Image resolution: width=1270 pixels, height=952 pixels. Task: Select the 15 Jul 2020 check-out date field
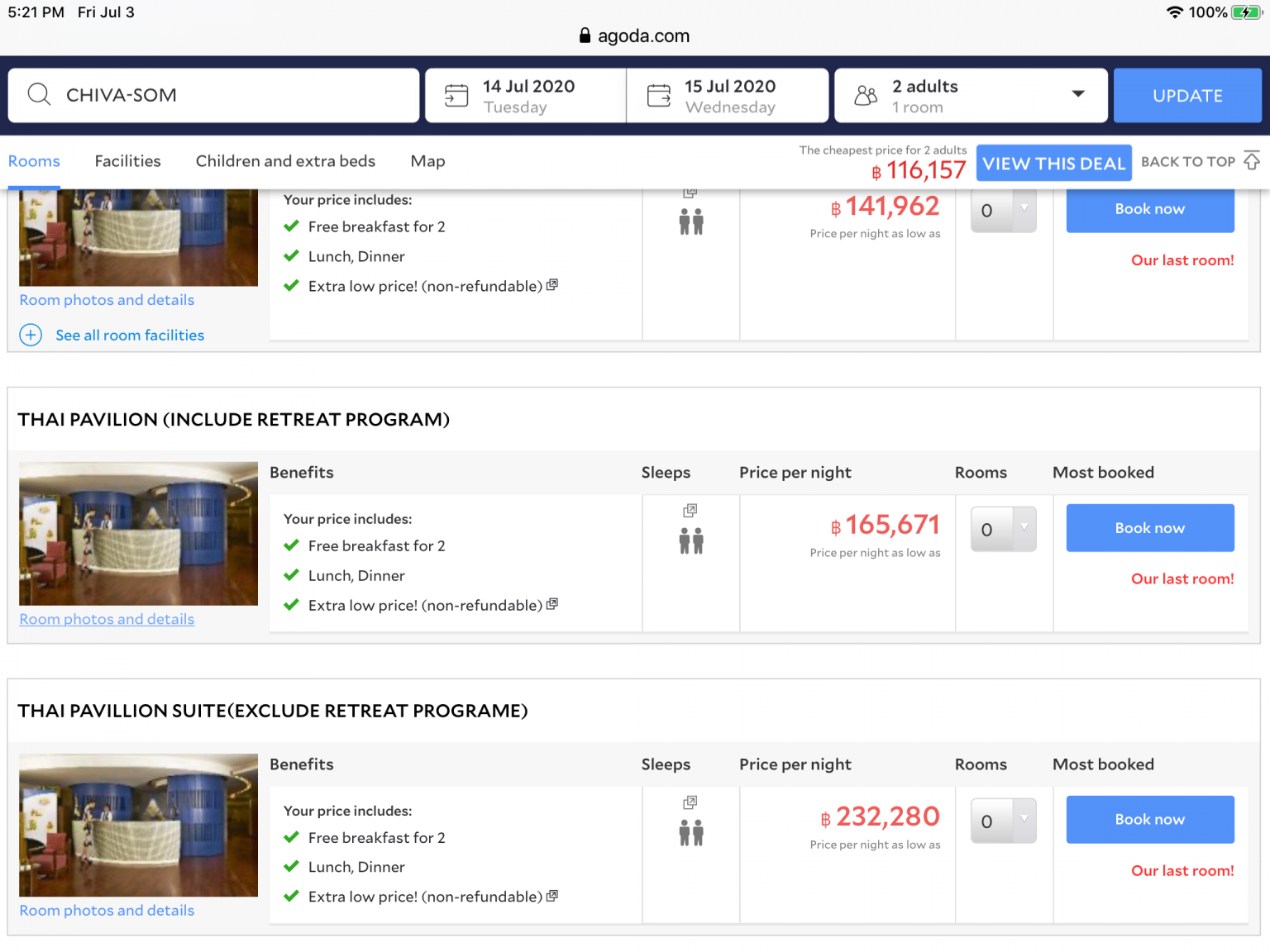[x=728, y=95]
